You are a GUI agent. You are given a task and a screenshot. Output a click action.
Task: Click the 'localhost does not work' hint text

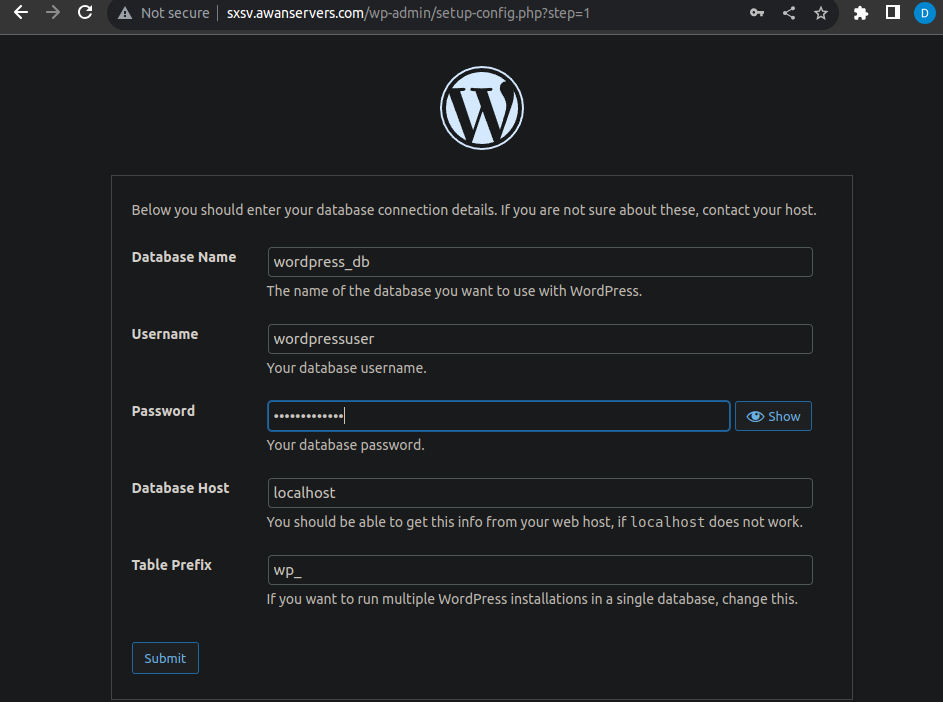coord(535,522)
